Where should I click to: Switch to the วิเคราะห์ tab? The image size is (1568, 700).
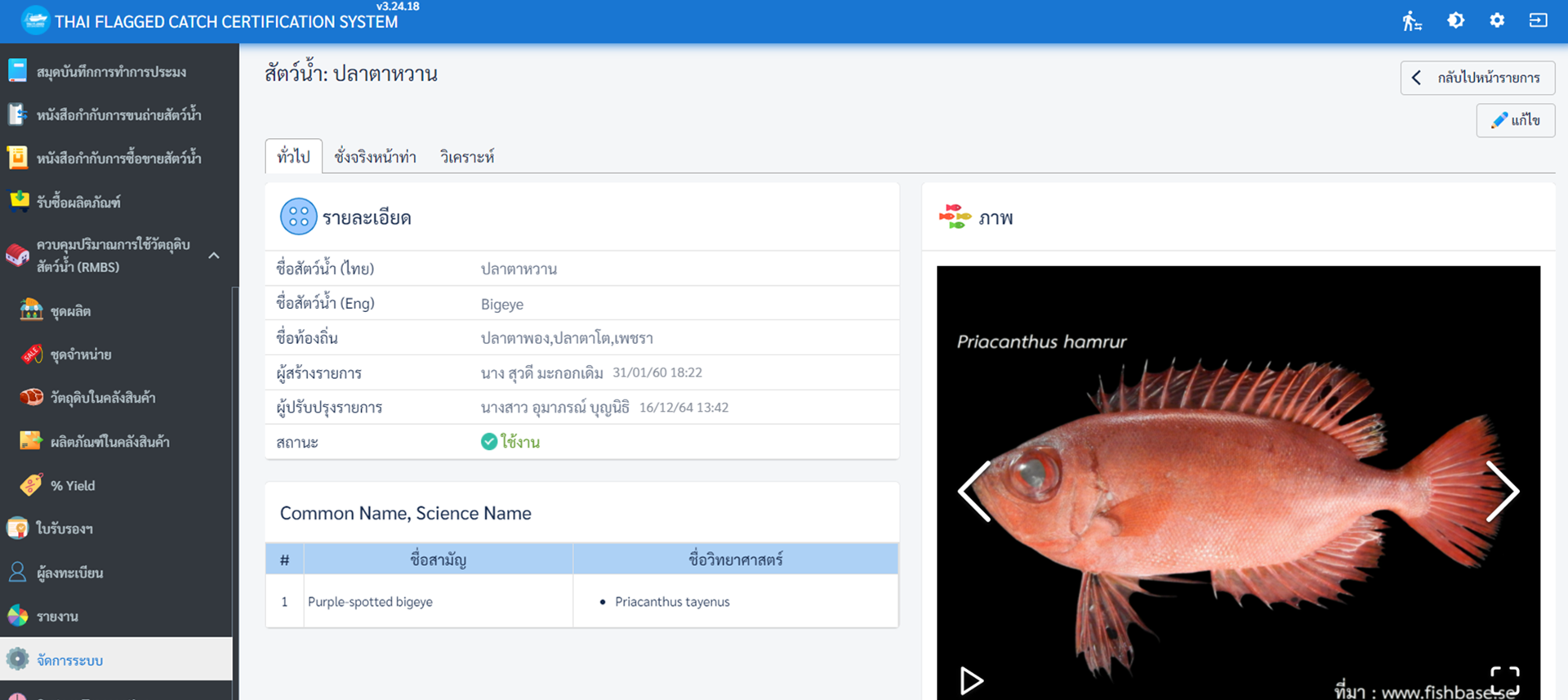(x=467, y=157)
